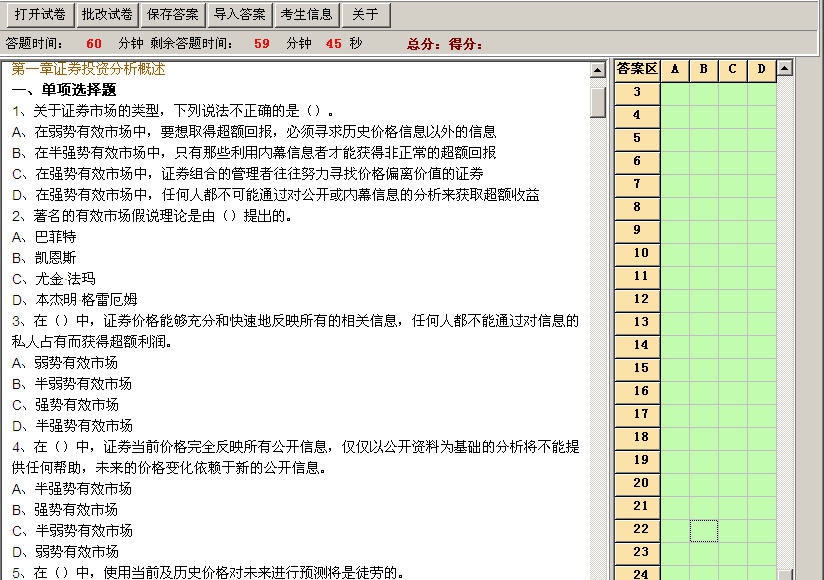Click question 3 option A 弱势有效市场

76,363
